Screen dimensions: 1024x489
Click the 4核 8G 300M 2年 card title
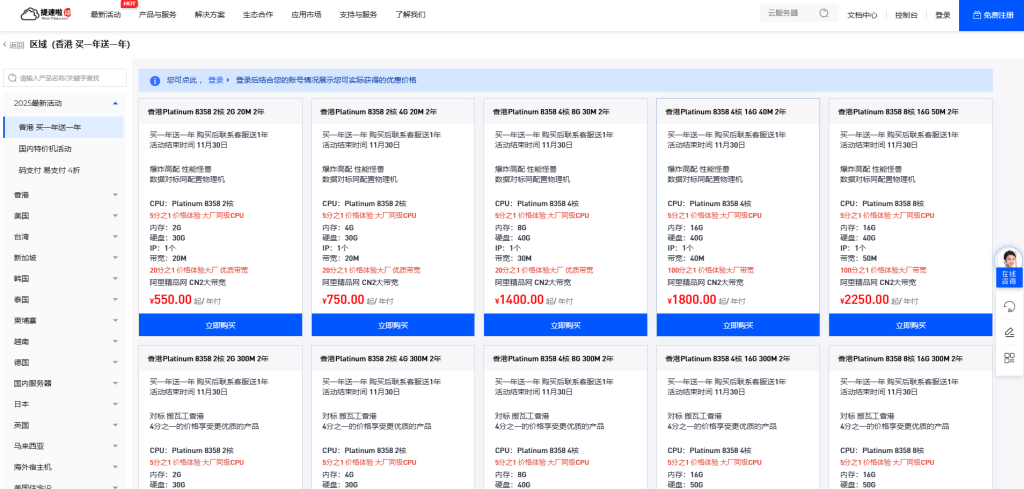point(553,359)
